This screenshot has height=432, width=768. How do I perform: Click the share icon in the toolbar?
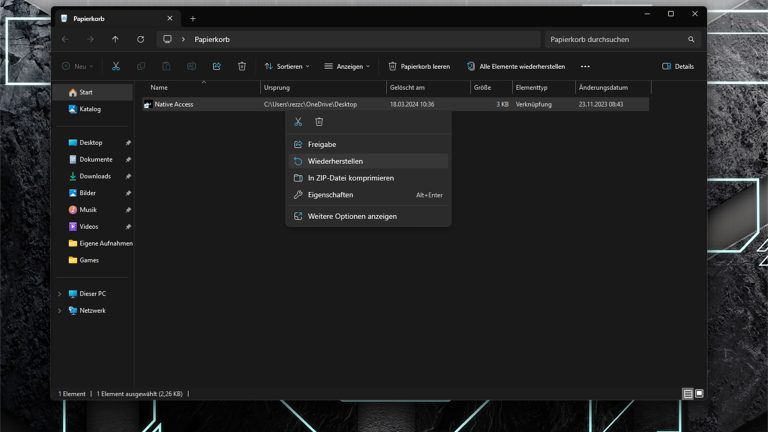[x=216, y=66]
